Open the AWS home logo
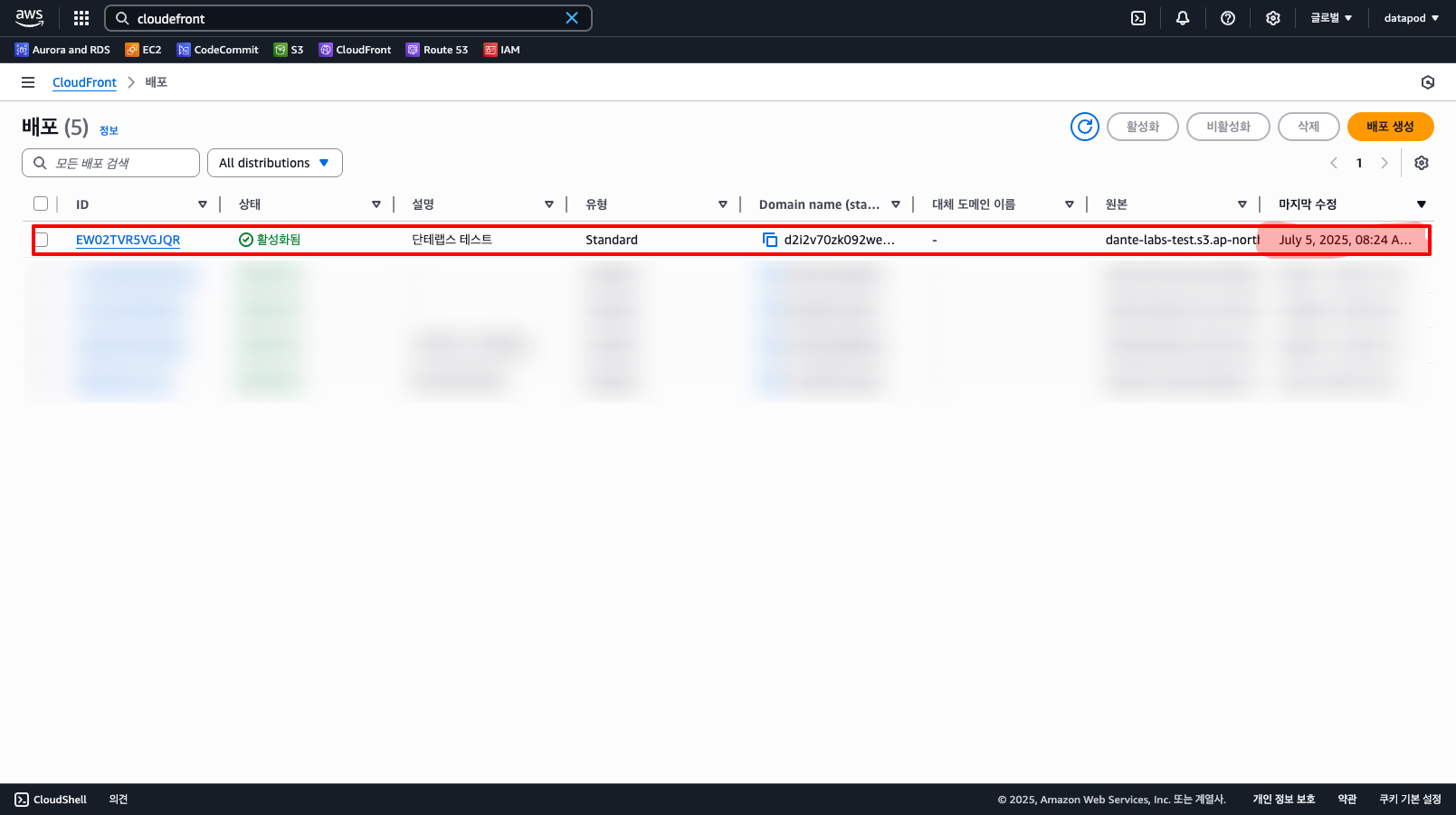1456x815 pixels. (29, 18)
